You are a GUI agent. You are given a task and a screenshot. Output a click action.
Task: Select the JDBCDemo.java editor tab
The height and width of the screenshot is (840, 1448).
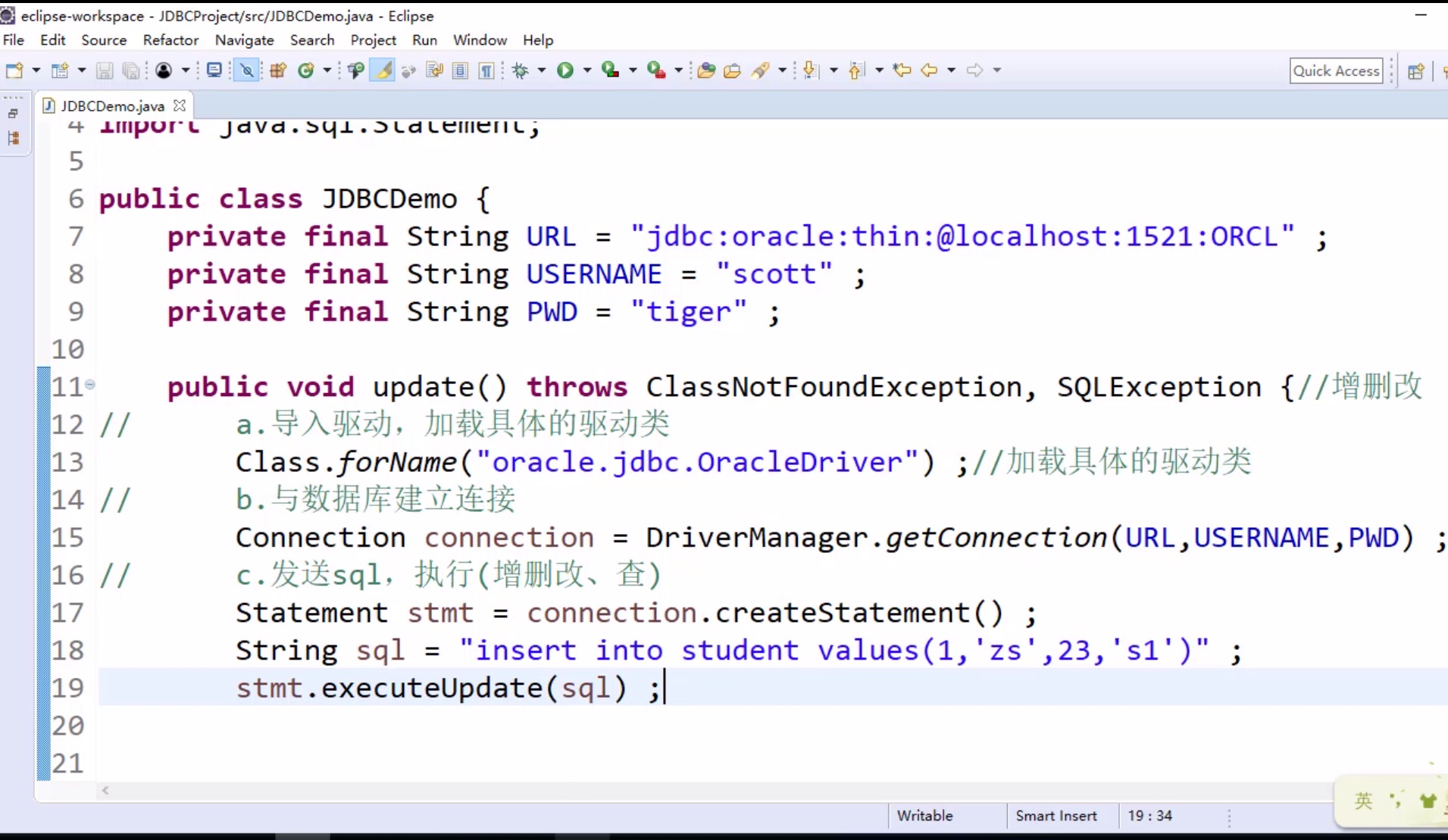[x=112, y=105]
